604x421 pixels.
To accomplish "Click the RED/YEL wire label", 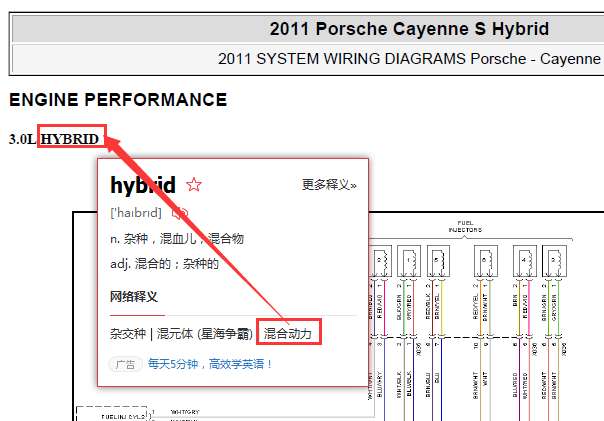I will pos(475,307).
